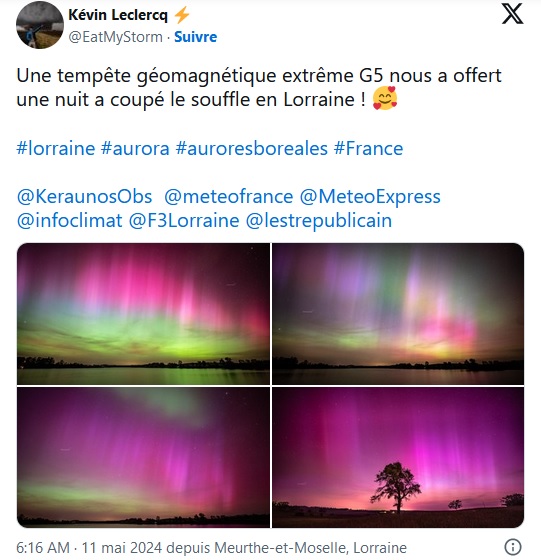The image size is (541, 560).
Task: Open the Kévin Leclercq display name
Action: 118,15
